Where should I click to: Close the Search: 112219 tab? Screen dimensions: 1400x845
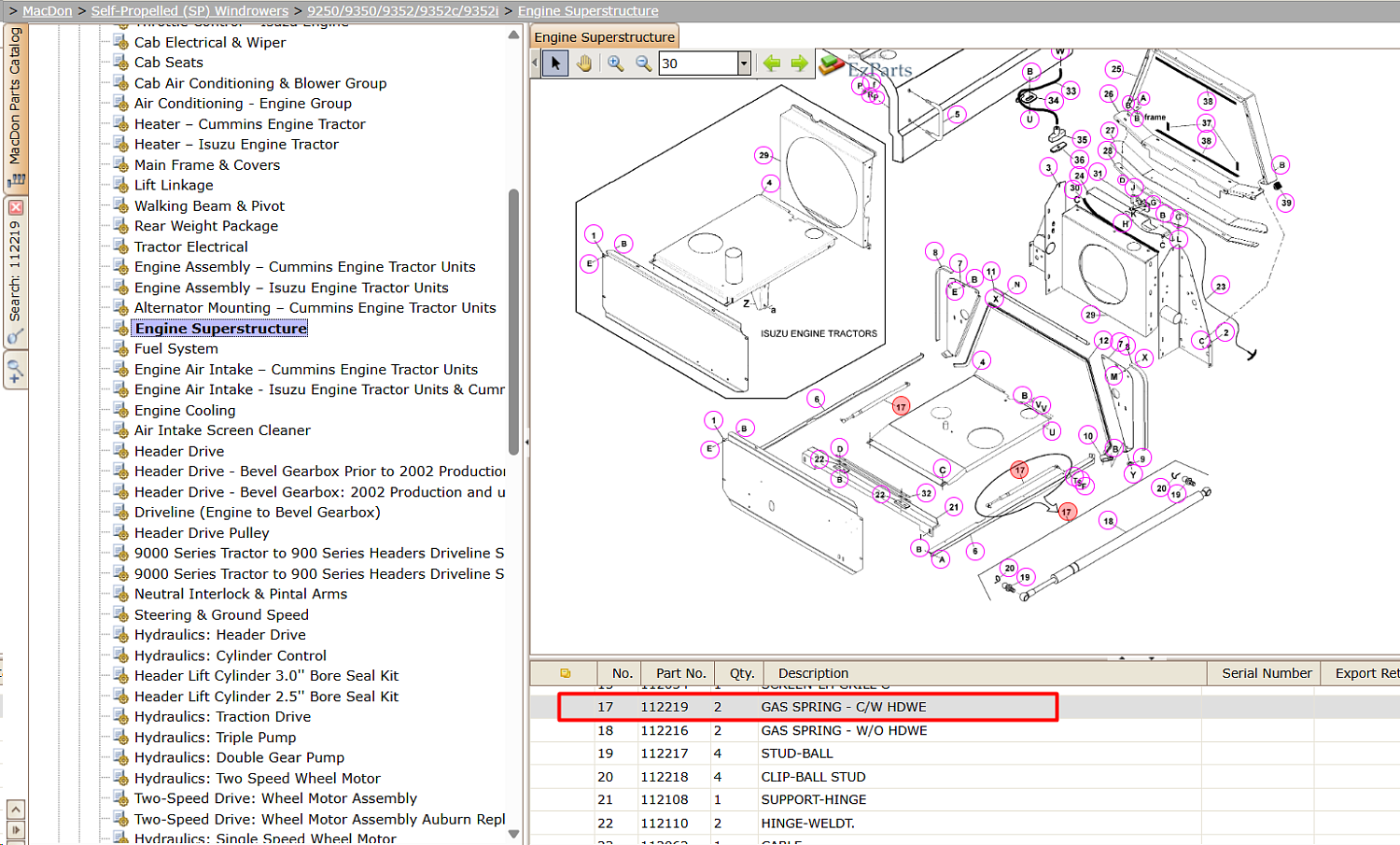[16, 207]
